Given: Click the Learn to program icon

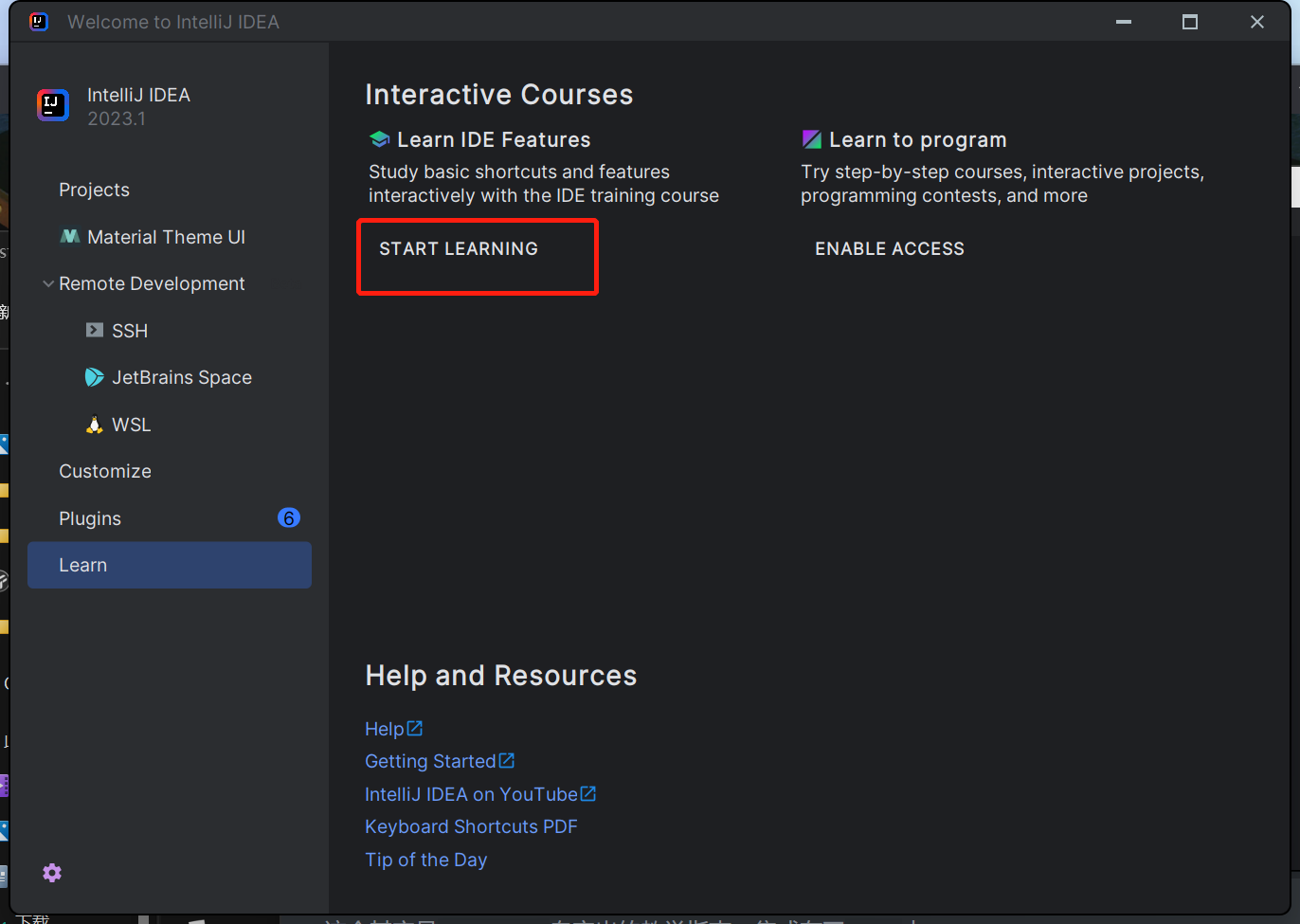Looking at the screenshot, I should (x=812, y=140).
